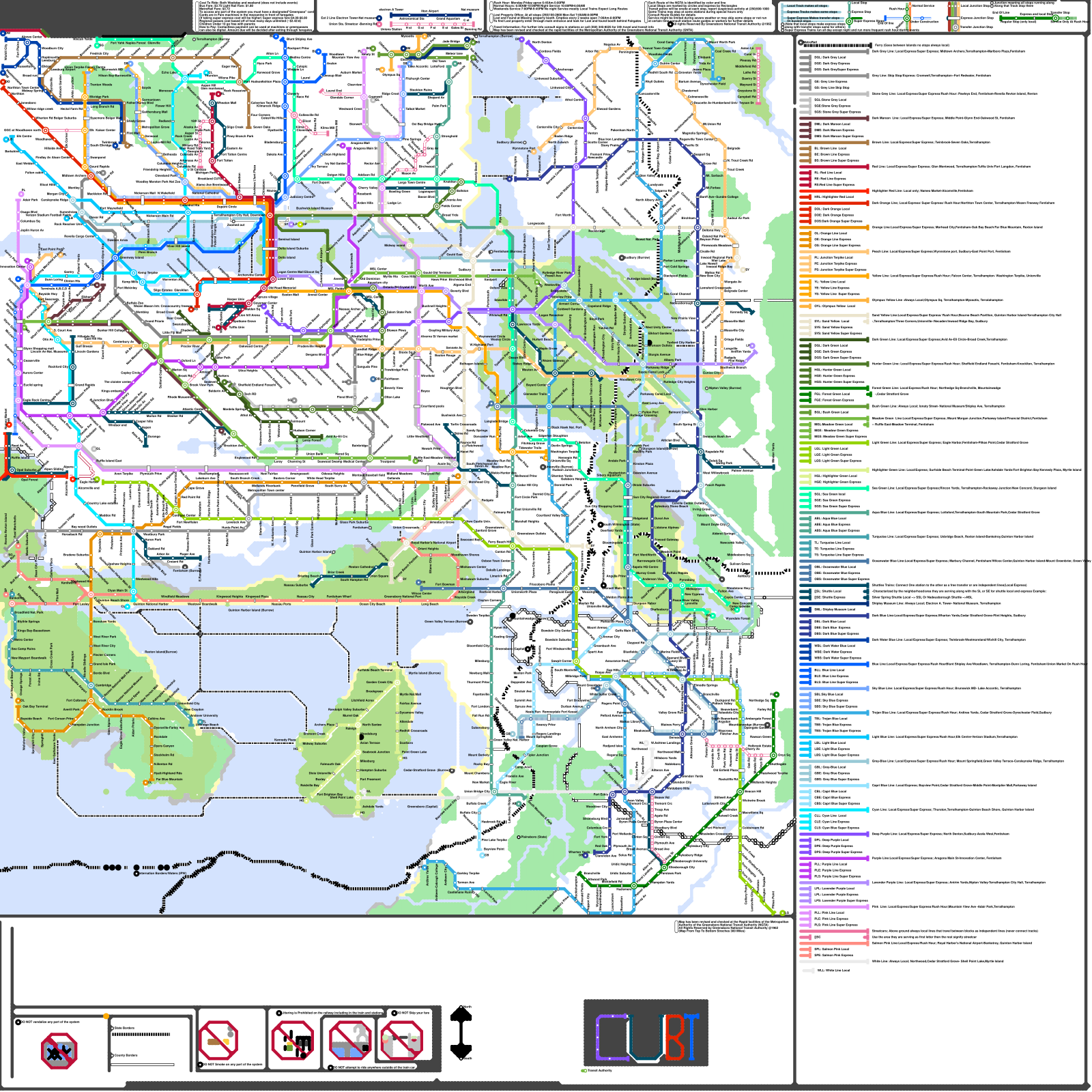Click the Orange Line Local legend entry
This screenshot has height=1092, width=1092.
pos(831,233)
